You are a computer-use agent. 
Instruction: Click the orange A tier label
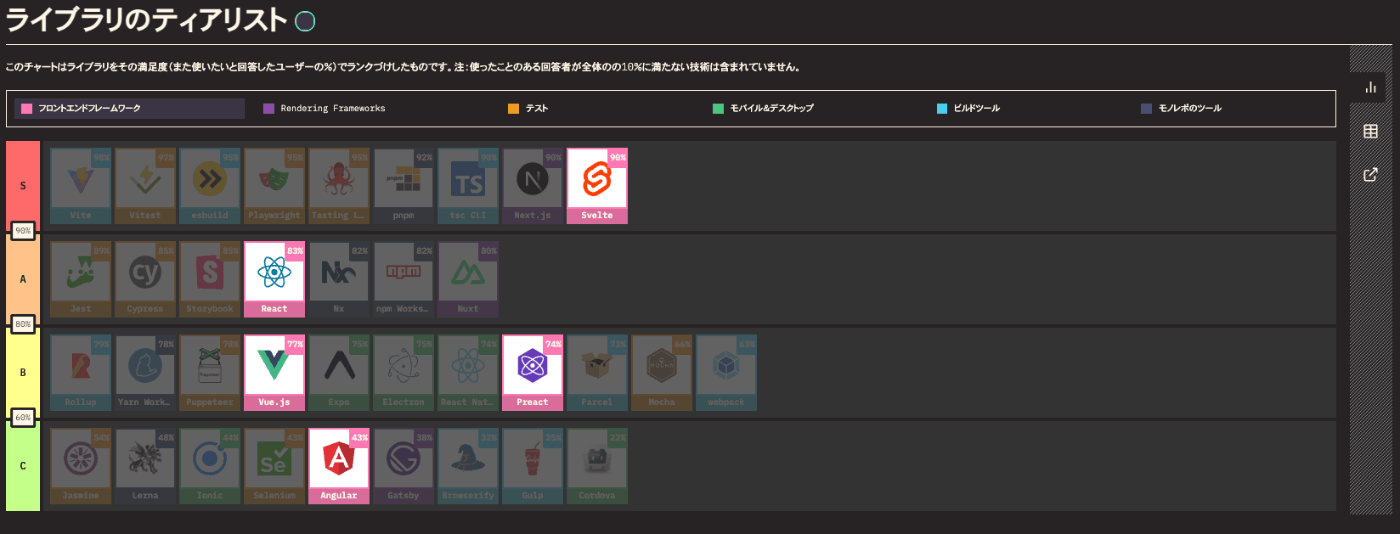coord(23,279)
